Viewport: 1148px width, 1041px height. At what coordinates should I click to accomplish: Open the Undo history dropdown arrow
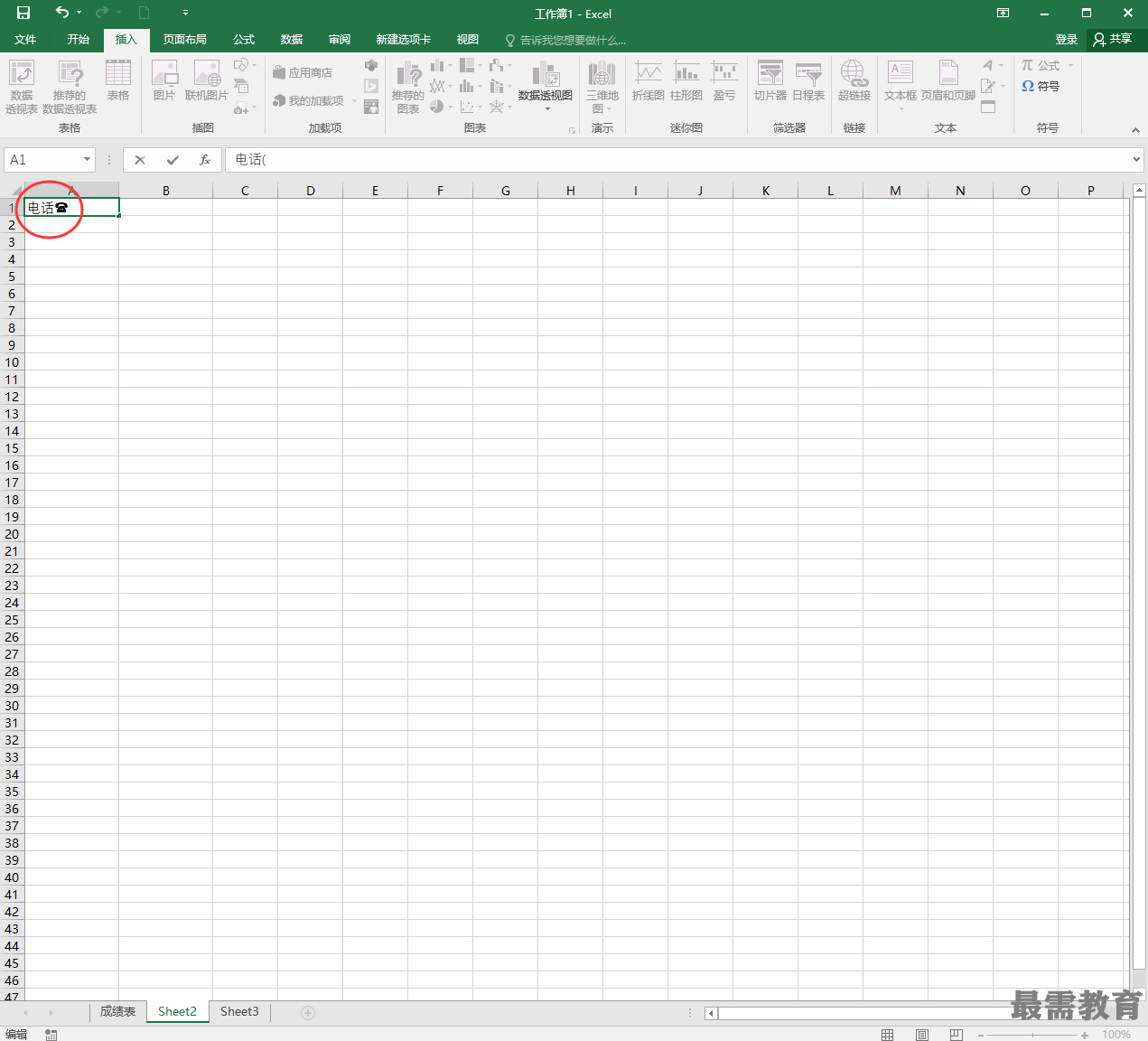tap(79, 13)
